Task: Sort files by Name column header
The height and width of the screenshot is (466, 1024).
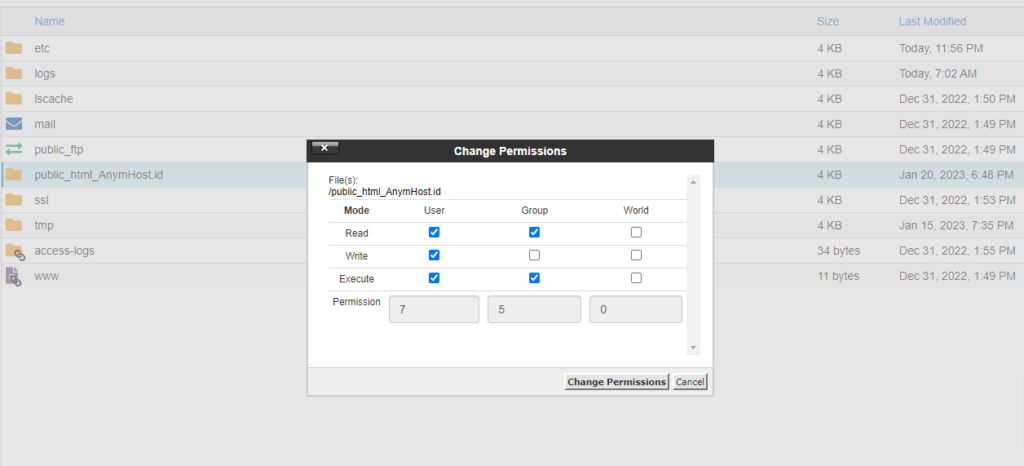Action: point(49,21)
